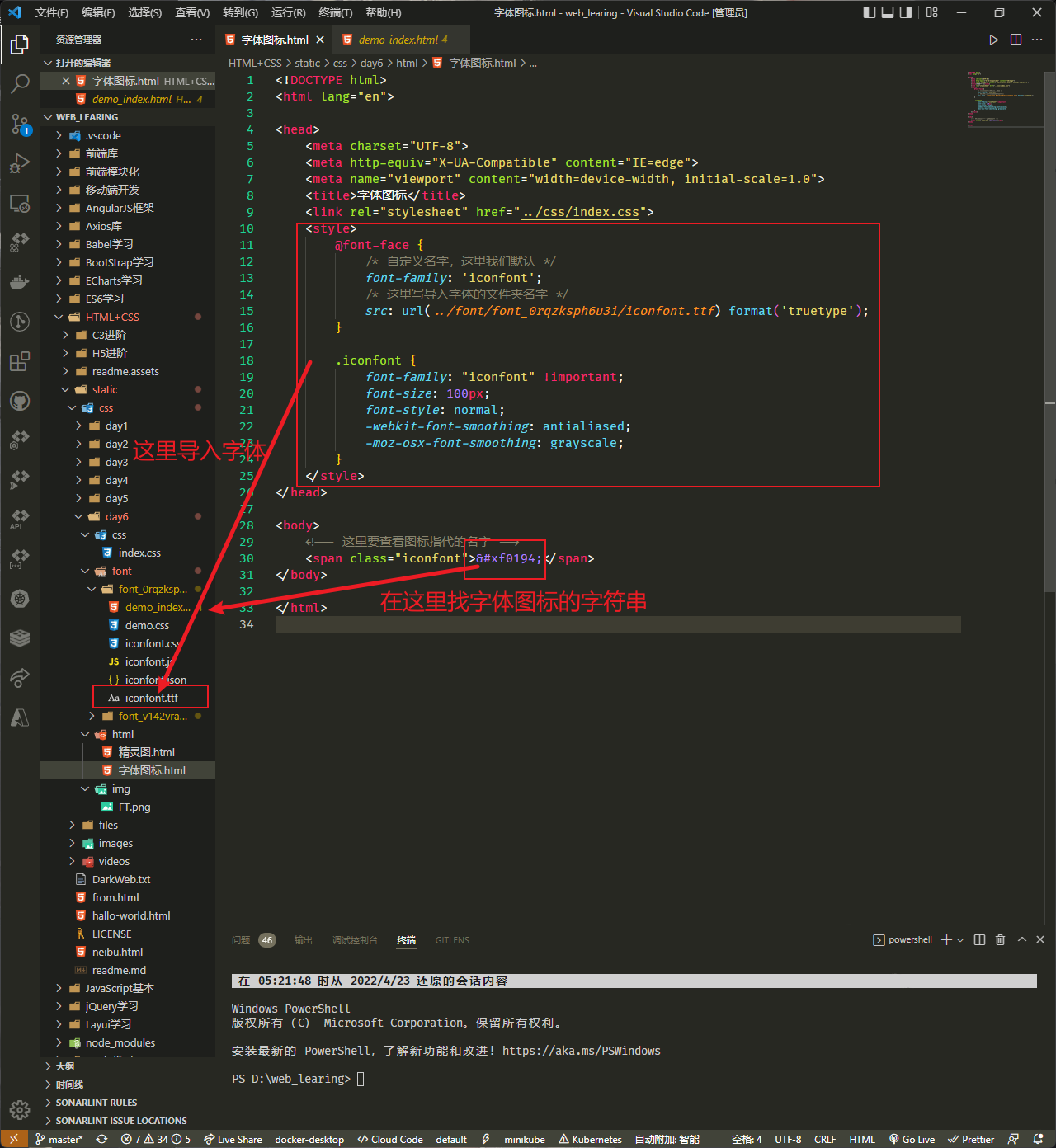Kill terminal with trash icon
1056x1148 pixels.
pos(1000,939)
